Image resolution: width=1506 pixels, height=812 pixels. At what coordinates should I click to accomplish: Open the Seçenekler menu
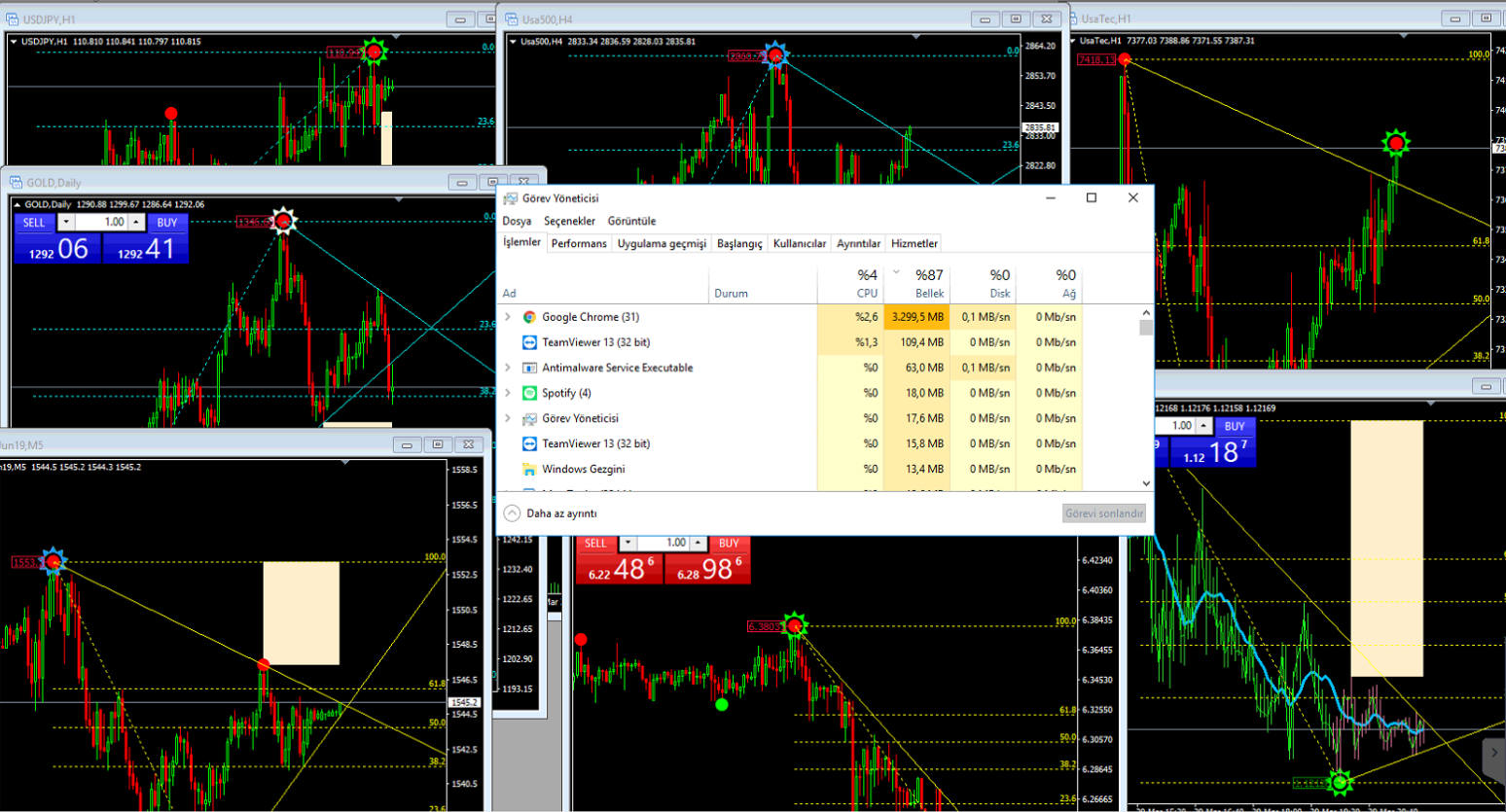(x=569, y=222)
